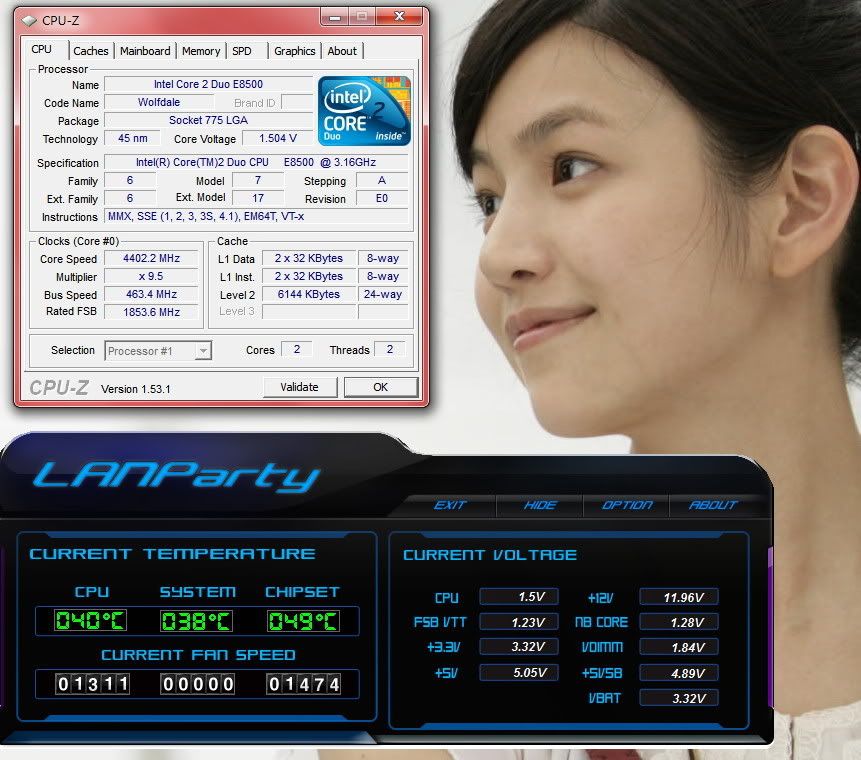The width and height of the screenshot is (861, 760).
Task: Click the Technology value '45 nm'
Action: tap(132, 138)
